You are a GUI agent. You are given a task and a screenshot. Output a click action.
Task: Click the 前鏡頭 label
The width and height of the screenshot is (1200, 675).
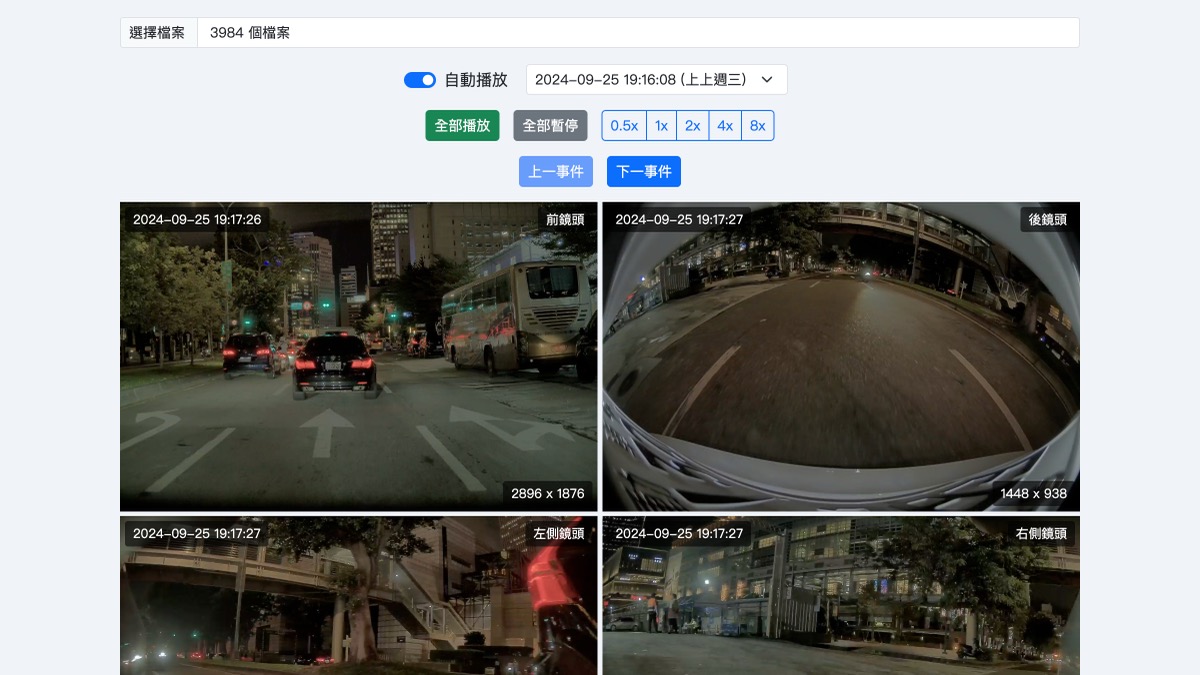[565, 220]
